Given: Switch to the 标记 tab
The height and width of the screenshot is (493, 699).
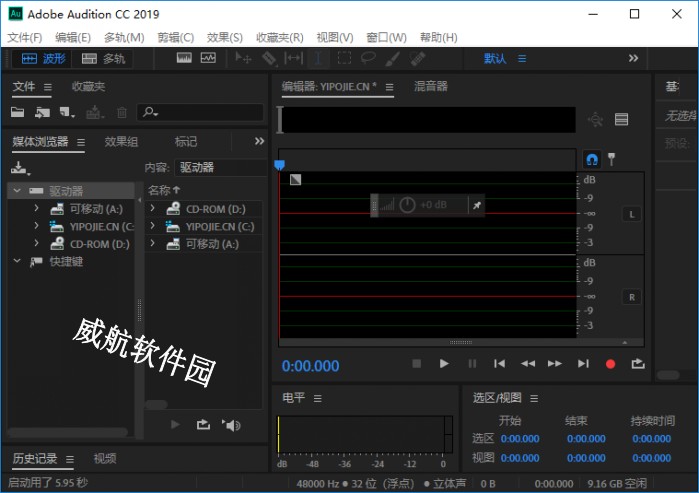Looking at the screenshot, I should (185, 142).
